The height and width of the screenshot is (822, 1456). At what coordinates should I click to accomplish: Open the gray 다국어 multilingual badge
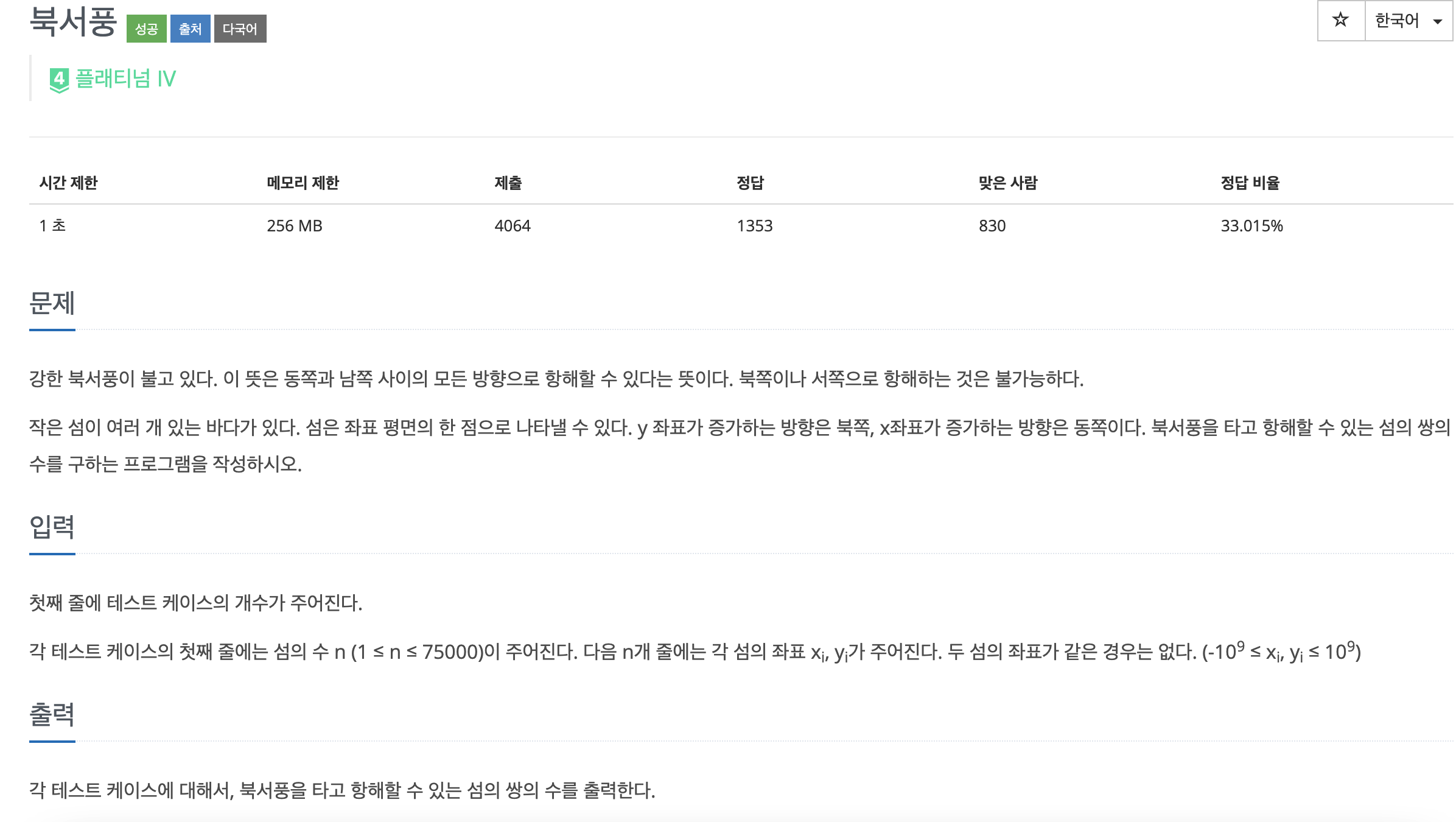coord(240,27)
